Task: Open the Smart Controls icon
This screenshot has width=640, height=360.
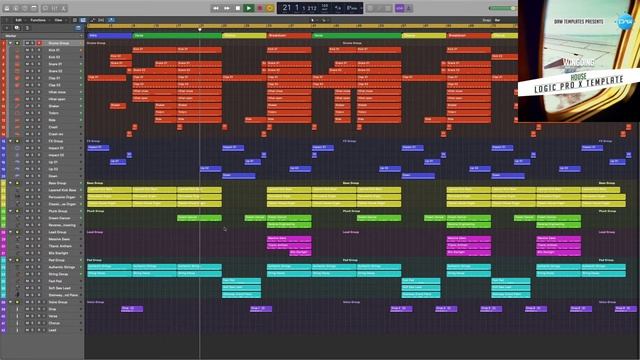Action: 46,8
